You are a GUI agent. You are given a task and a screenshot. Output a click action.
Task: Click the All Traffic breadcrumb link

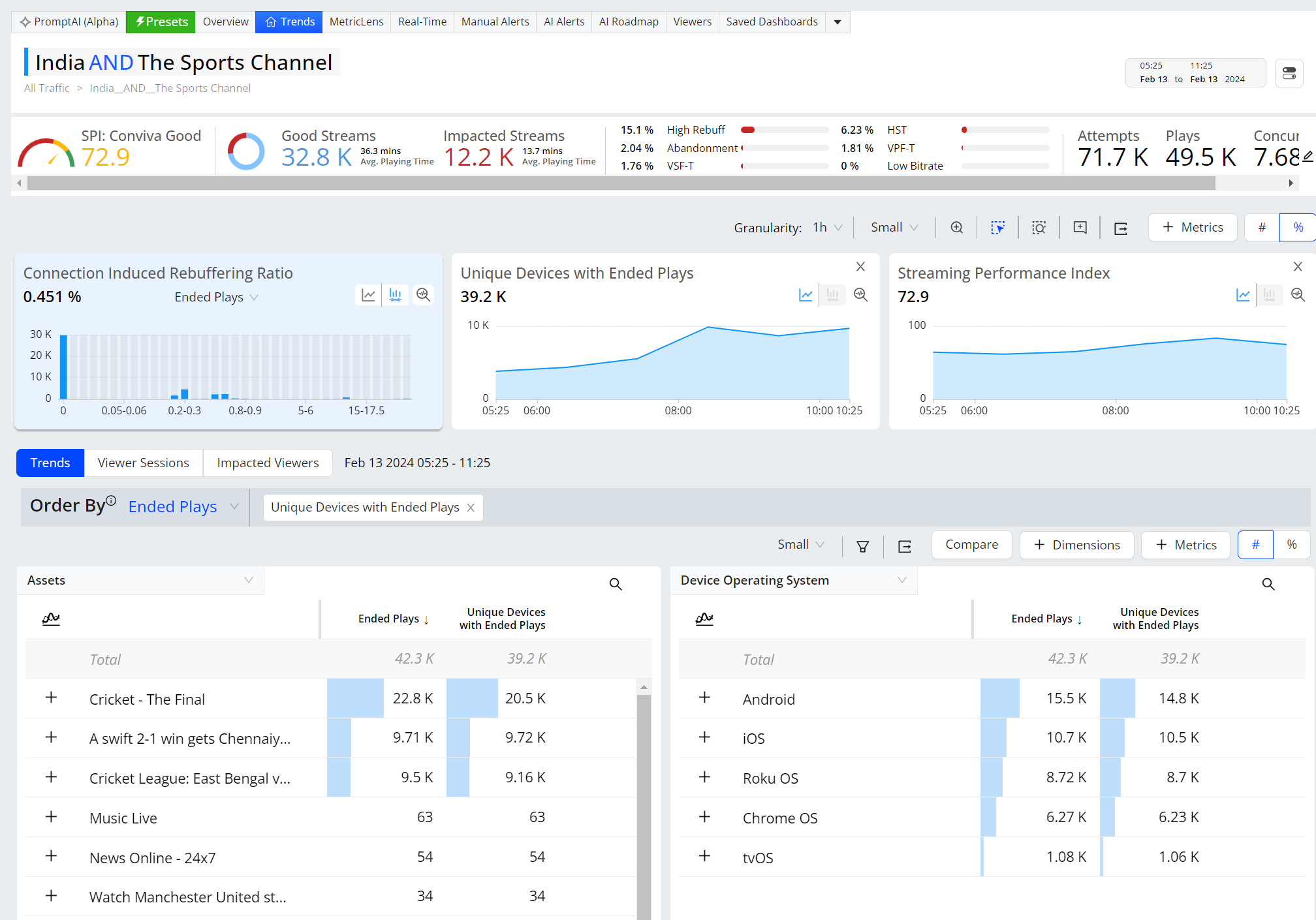pos(46,88)
